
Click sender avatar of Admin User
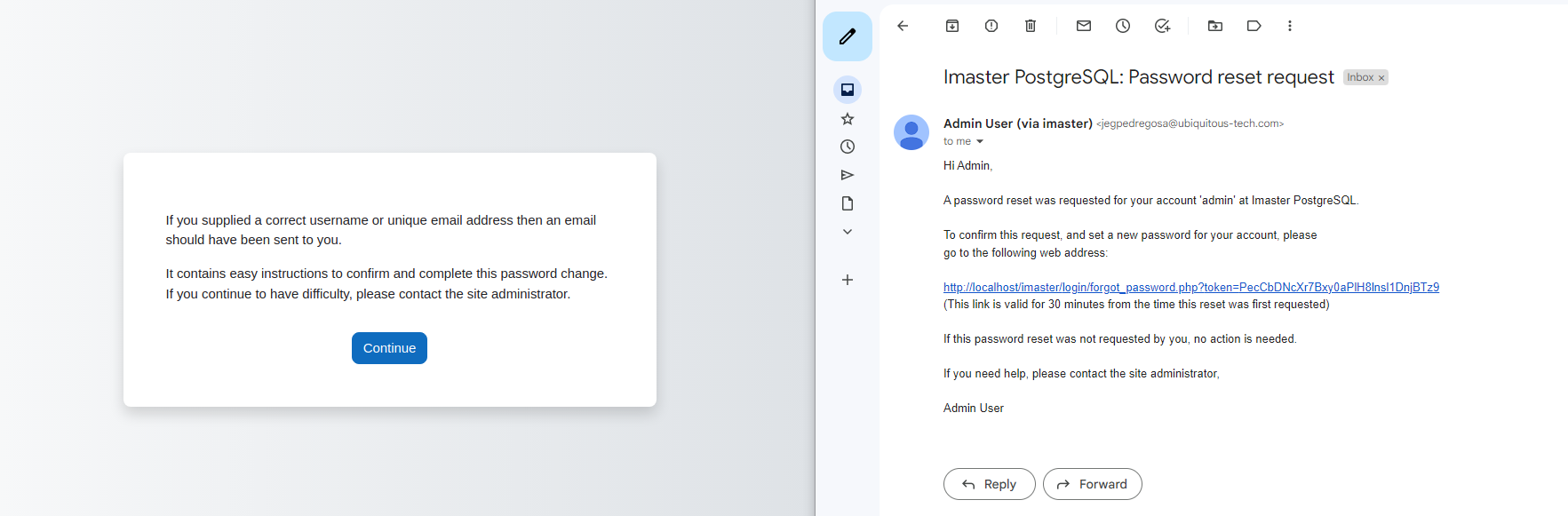tap(911, 132)
